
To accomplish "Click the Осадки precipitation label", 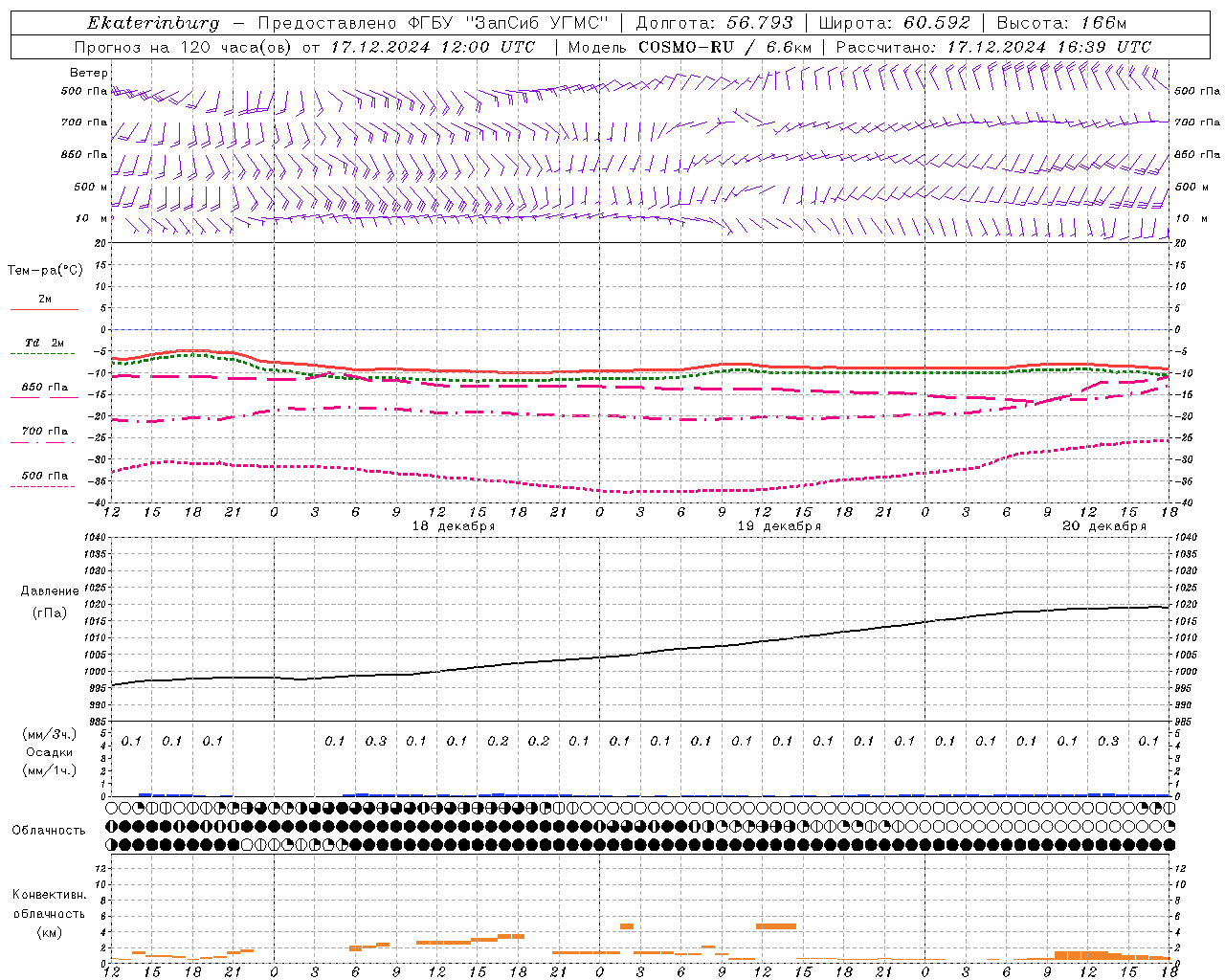I will [49, 752].
